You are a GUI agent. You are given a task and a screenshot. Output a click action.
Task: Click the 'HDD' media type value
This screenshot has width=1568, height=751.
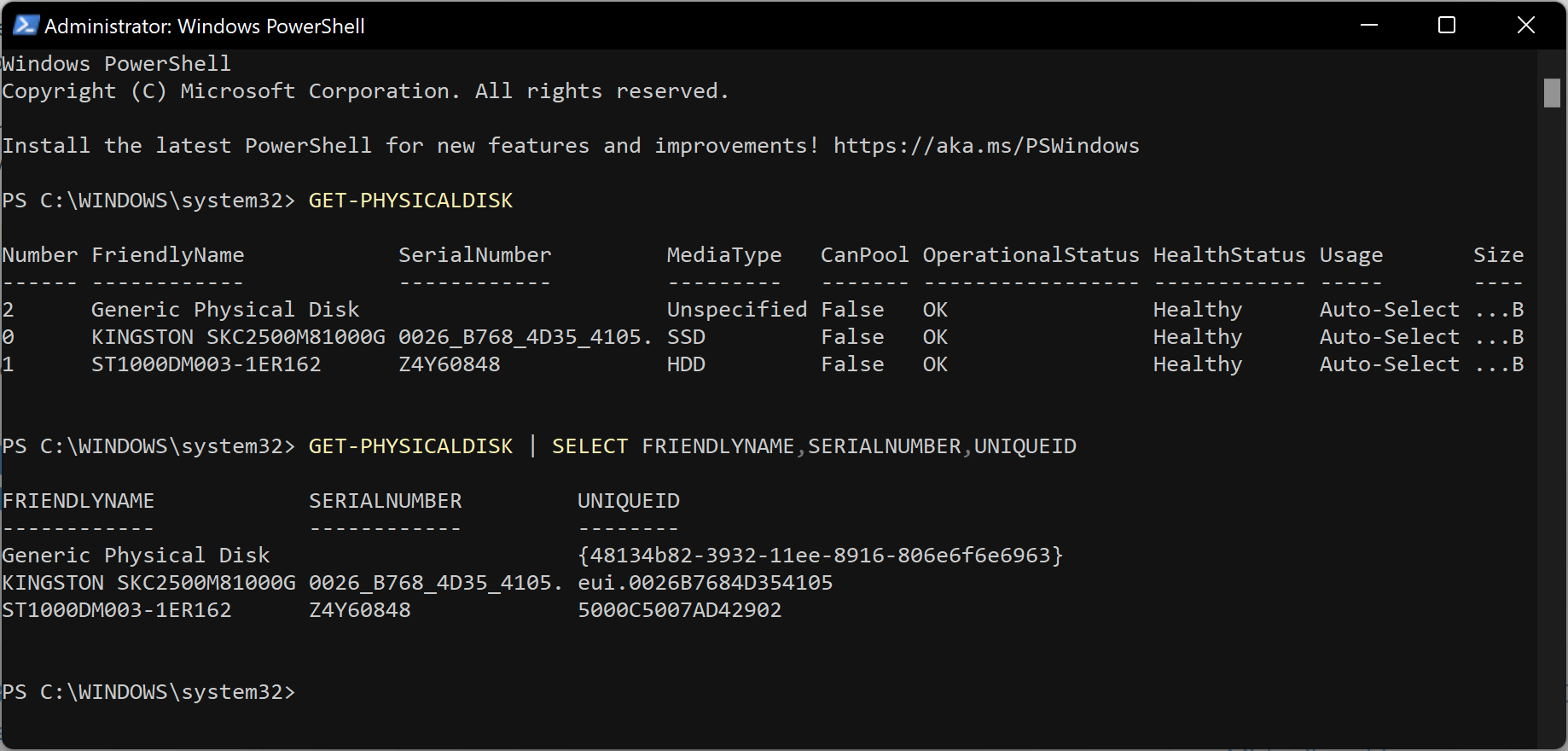click(x=686, y=364)
